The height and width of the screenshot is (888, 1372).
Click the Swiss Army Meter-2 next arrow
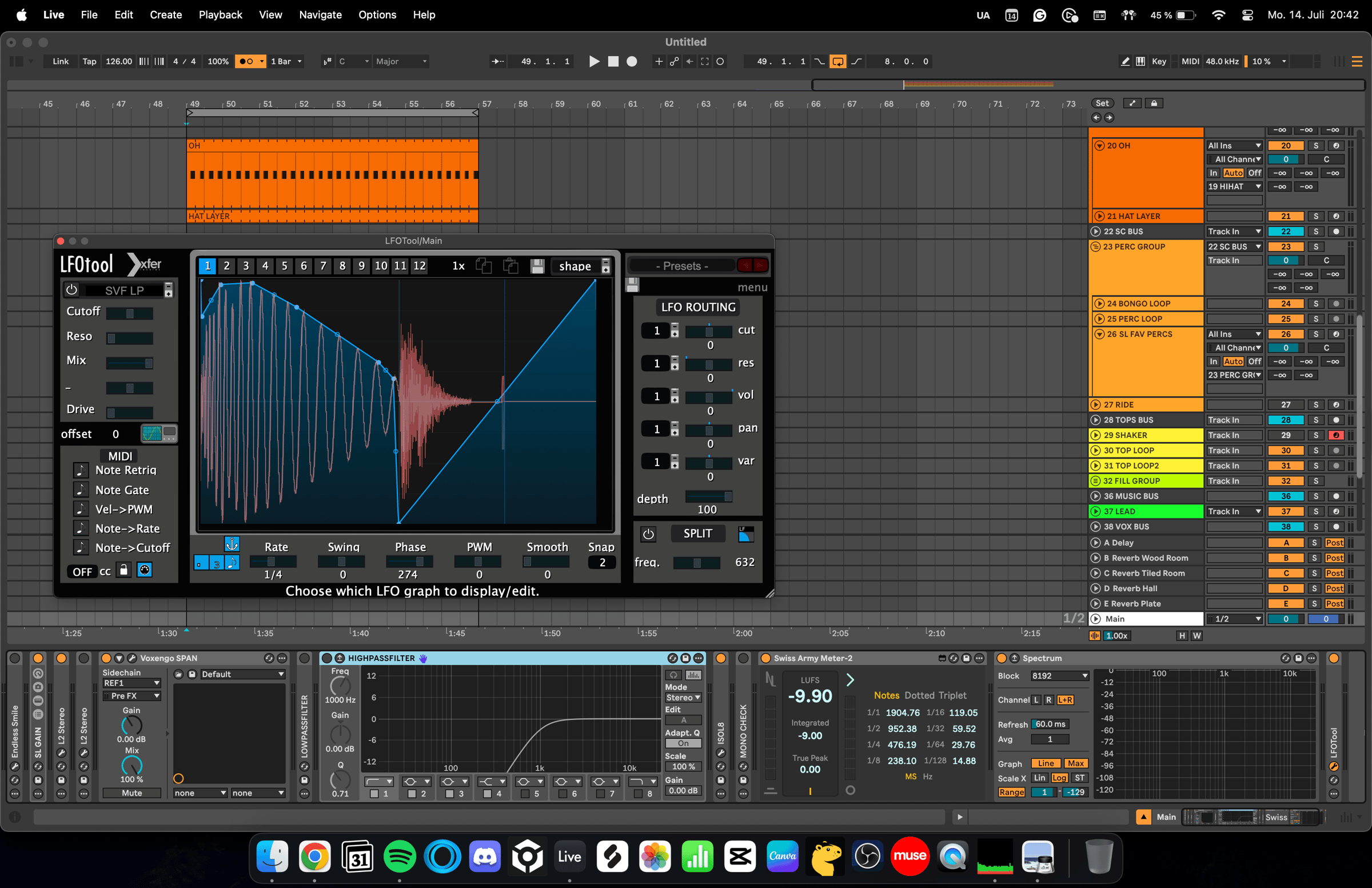[849, 680]
